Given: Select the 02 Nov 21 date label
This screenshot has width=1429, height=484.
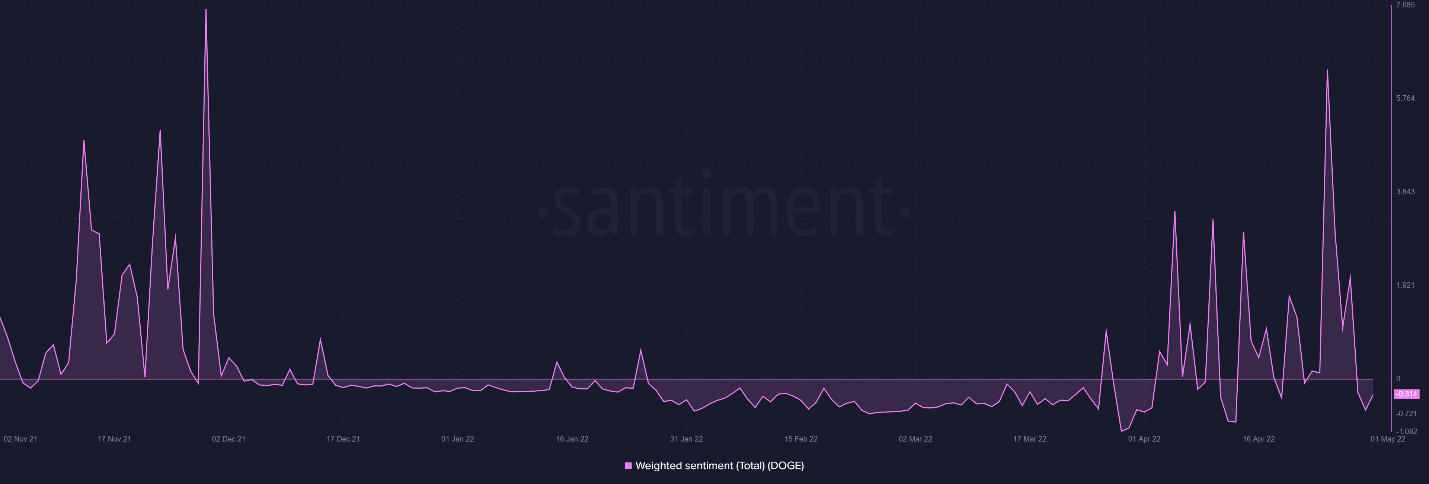Looking at the screenshot, I should (21, 438).
